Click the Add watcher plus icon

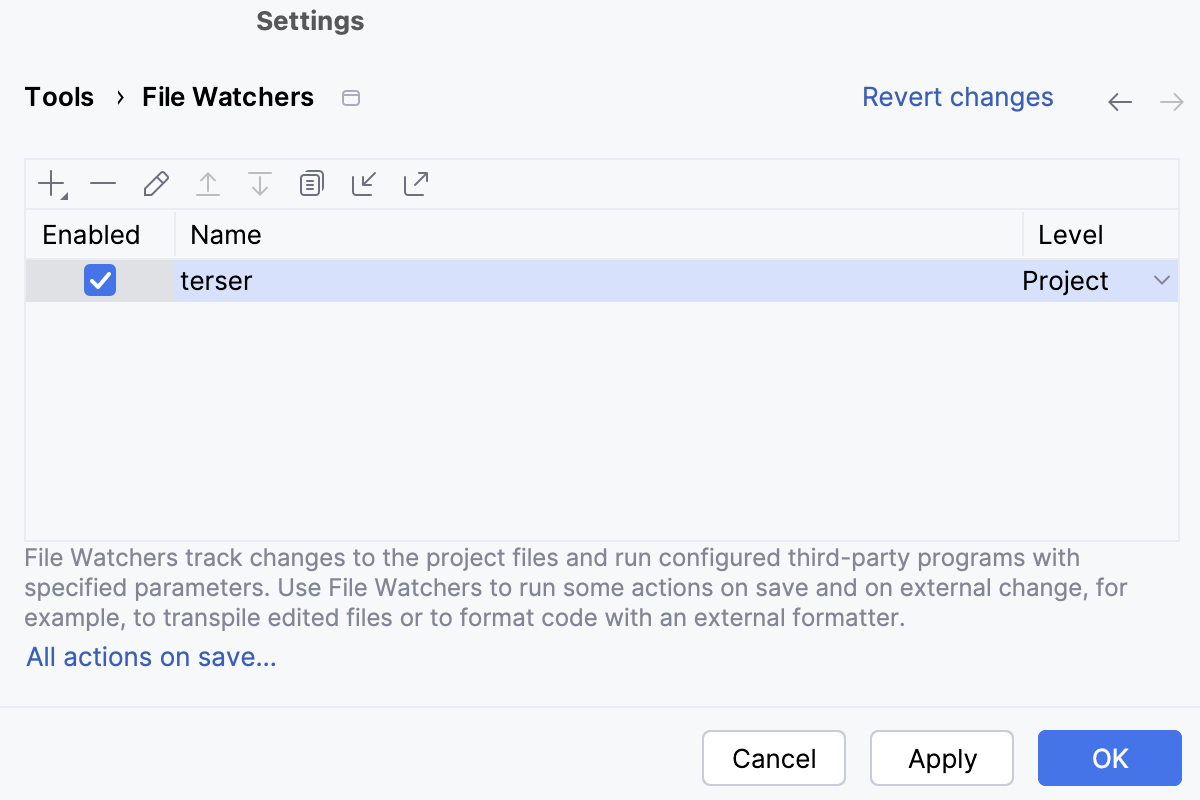click(50, 183)
